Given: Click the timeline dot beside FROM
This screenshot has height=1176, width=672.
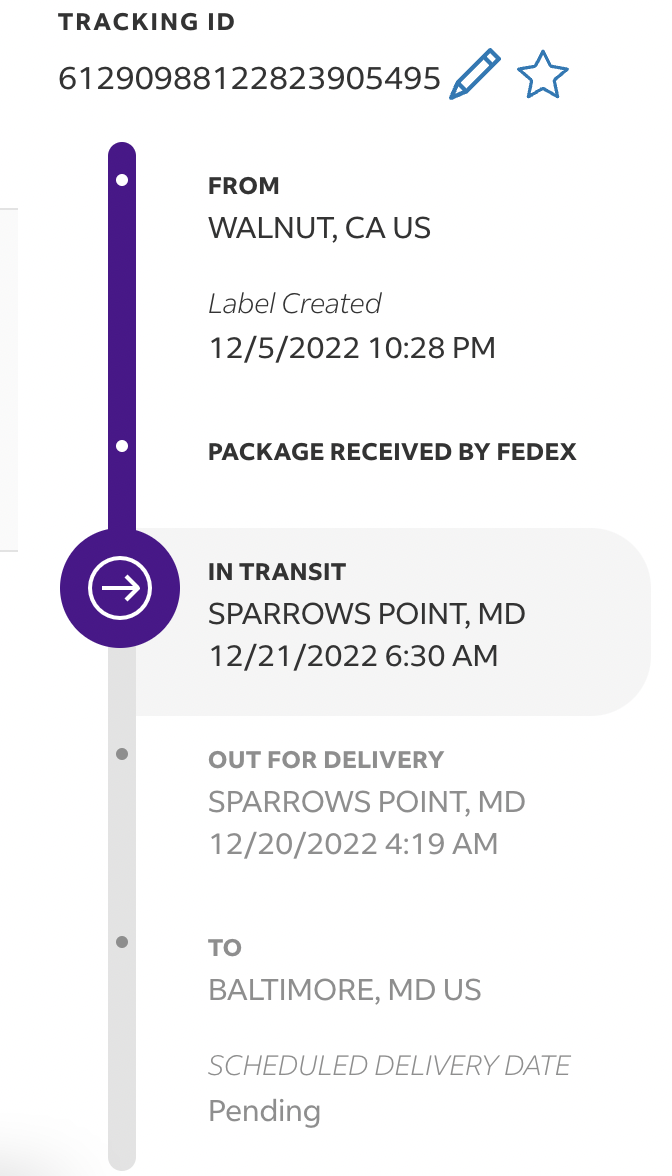Looking at the screenshot, I should 122,181.
